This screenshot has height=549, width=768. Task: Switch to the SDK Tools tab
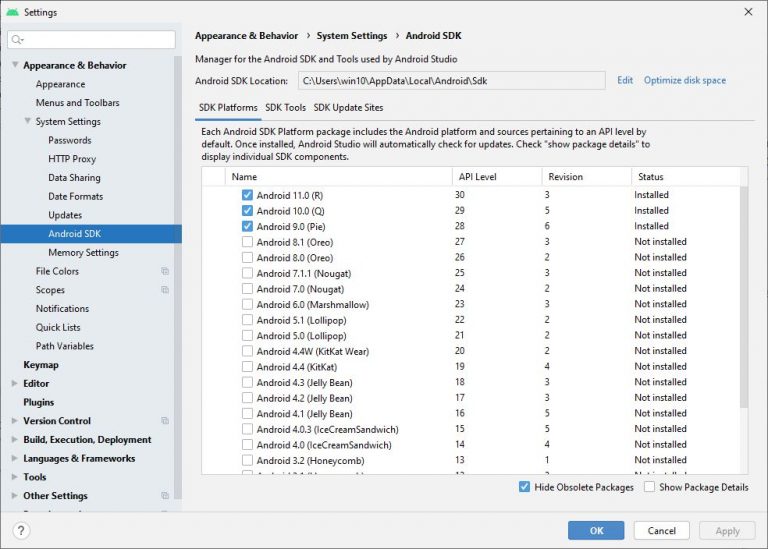285,108
